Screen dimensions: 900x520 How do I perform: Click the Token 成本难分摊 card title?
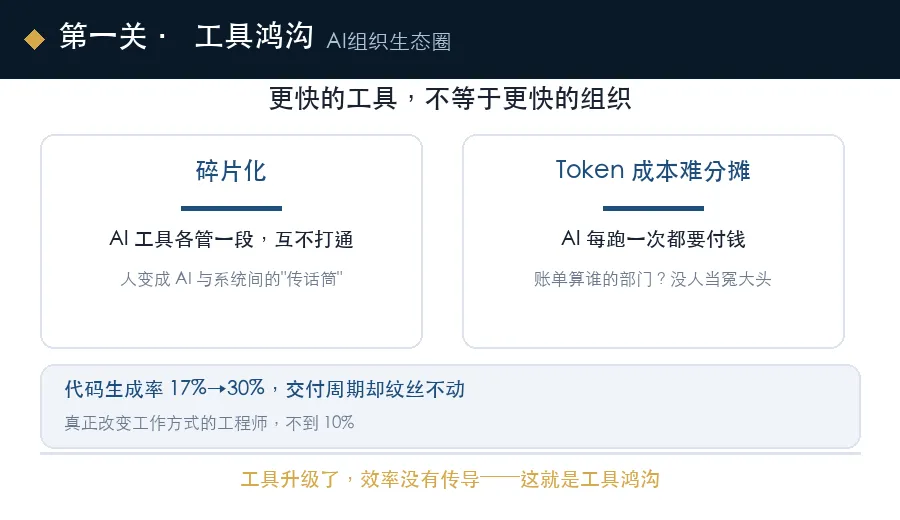click(x=653, y=170)
